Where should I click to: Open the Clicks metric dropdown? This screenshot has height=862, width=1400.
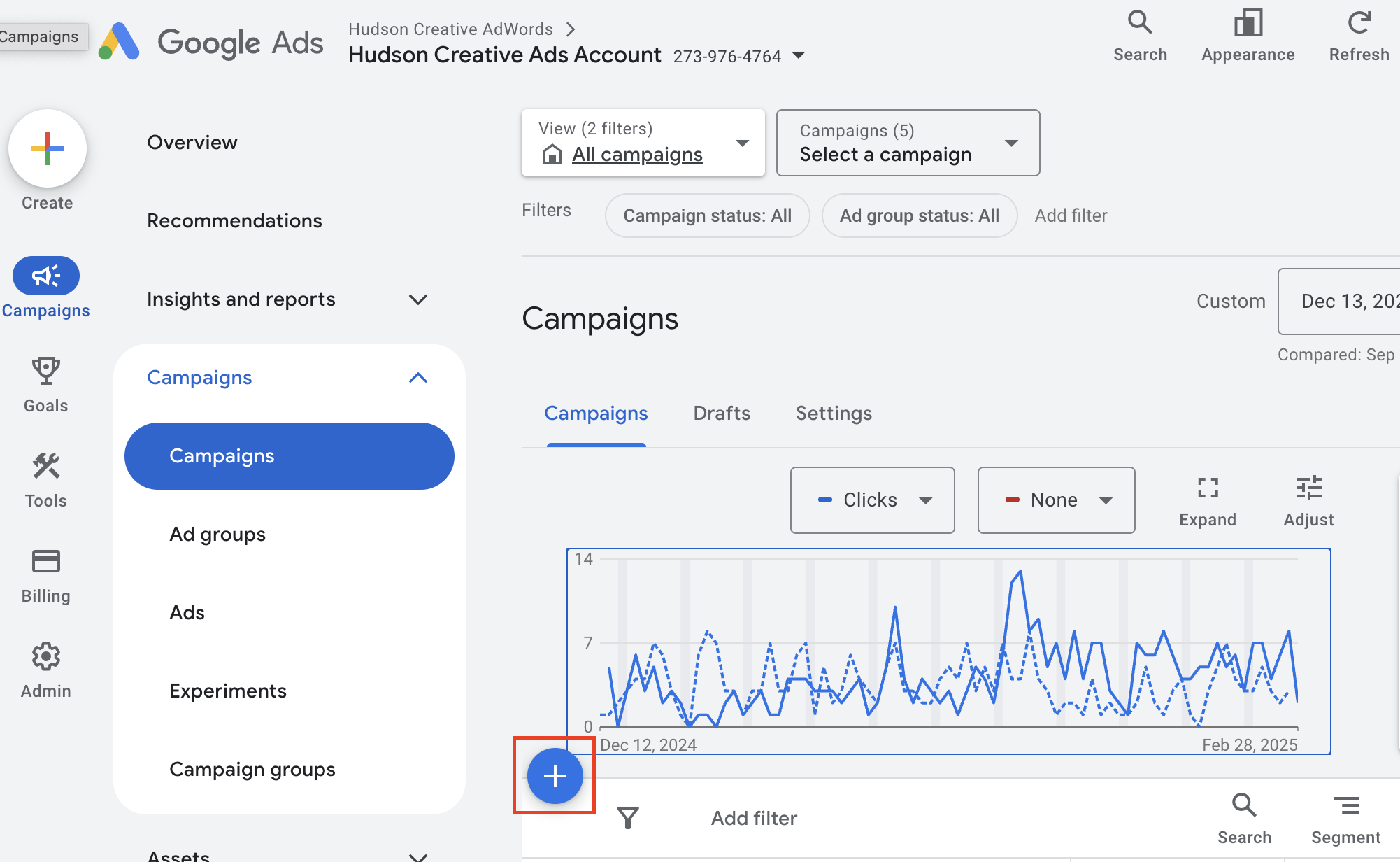873,500
